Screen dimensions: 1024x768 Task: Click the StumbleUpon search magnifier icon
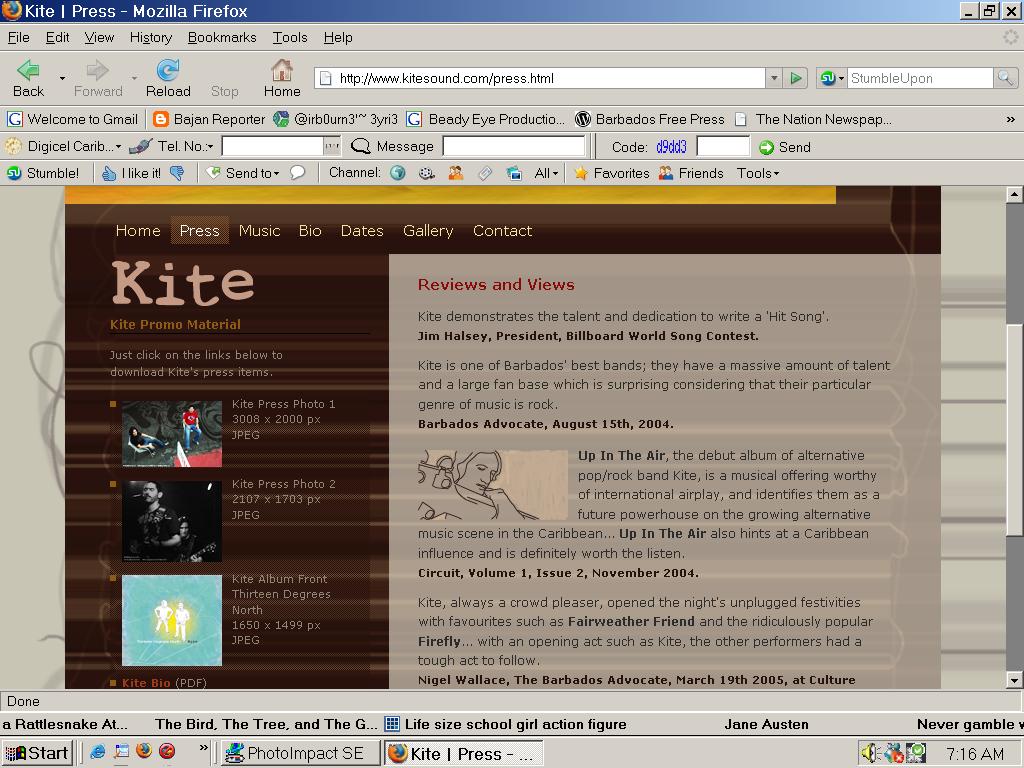[x=1003, y=78]
